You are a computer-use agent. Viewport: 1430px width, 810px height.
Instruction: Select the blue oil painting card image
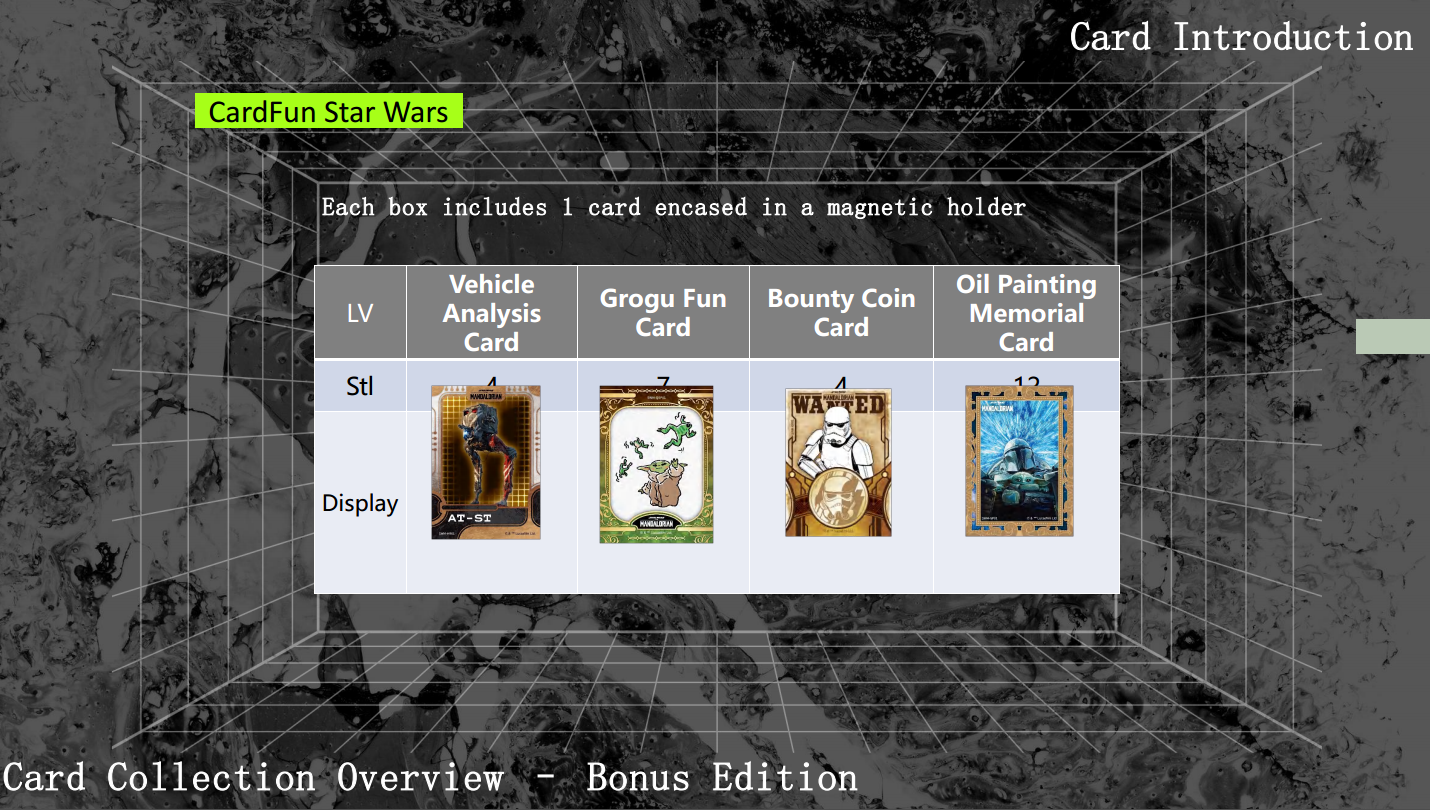1019,461
